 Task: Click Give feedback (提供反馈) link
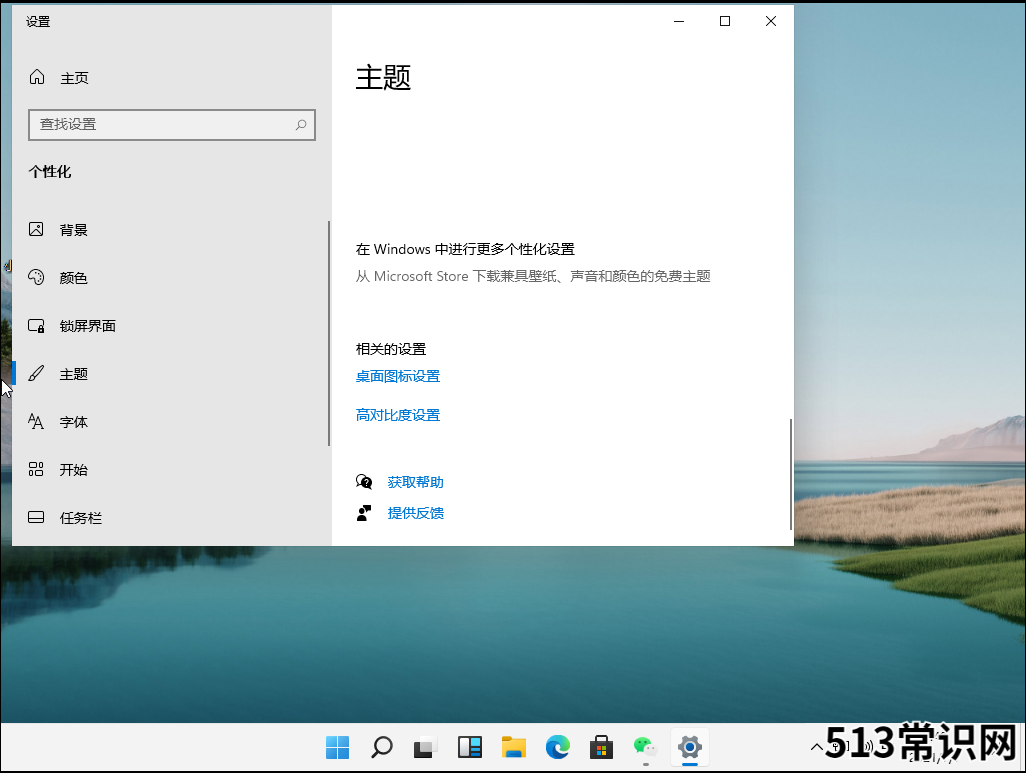(415, 513)
